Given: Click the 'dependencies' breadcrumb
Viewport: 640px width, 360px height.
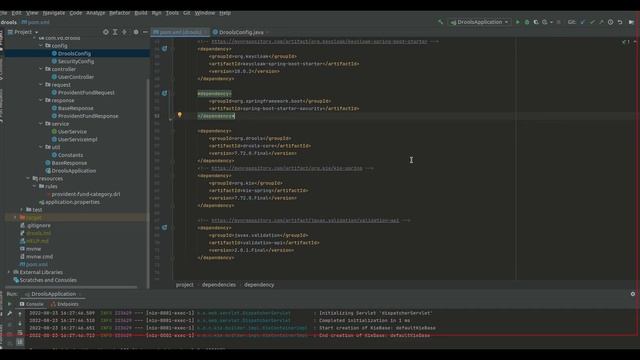Looking at the screenshot, I should click(219, 285).
